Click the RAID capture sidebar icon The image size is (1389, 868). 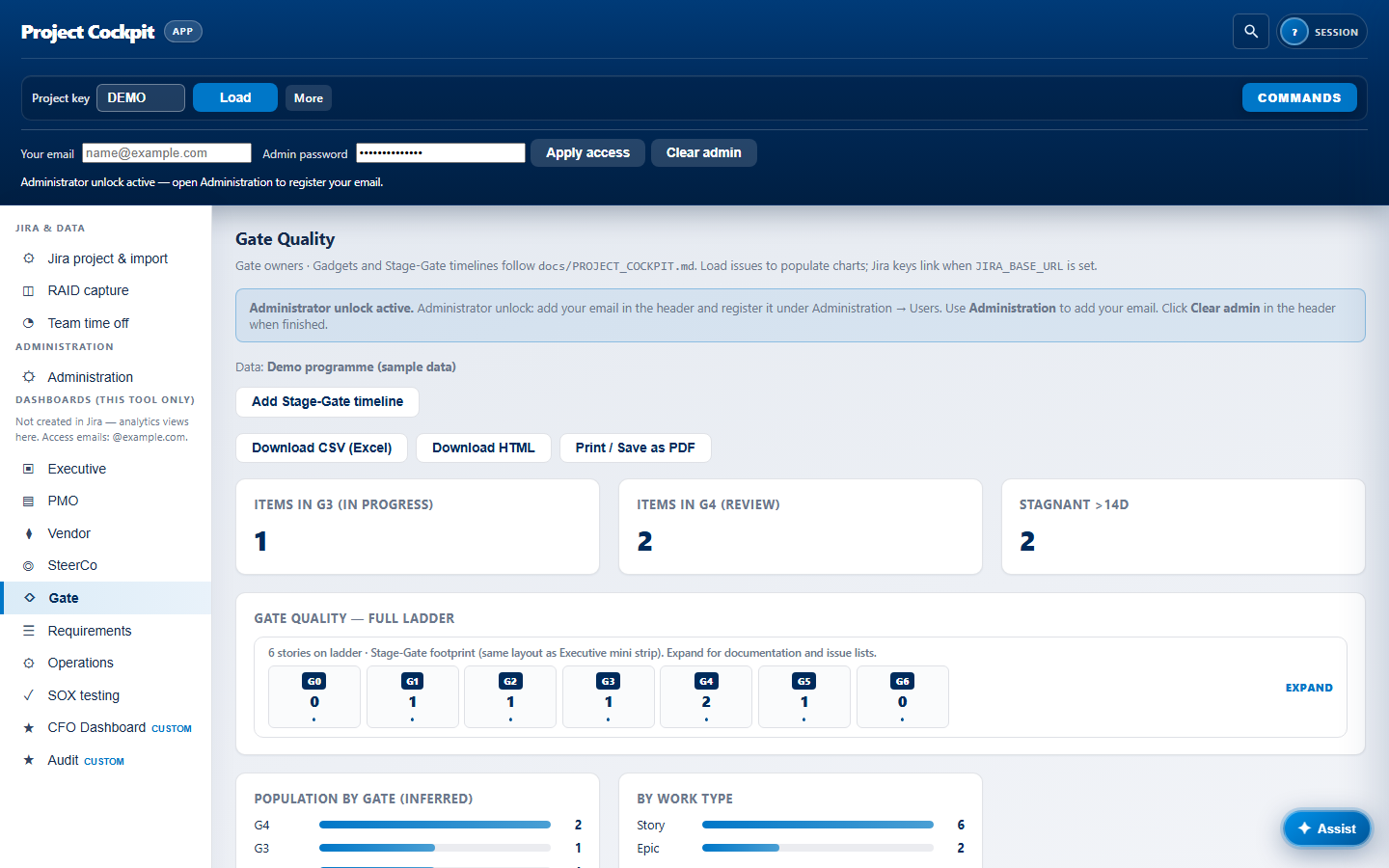[29, 290]
